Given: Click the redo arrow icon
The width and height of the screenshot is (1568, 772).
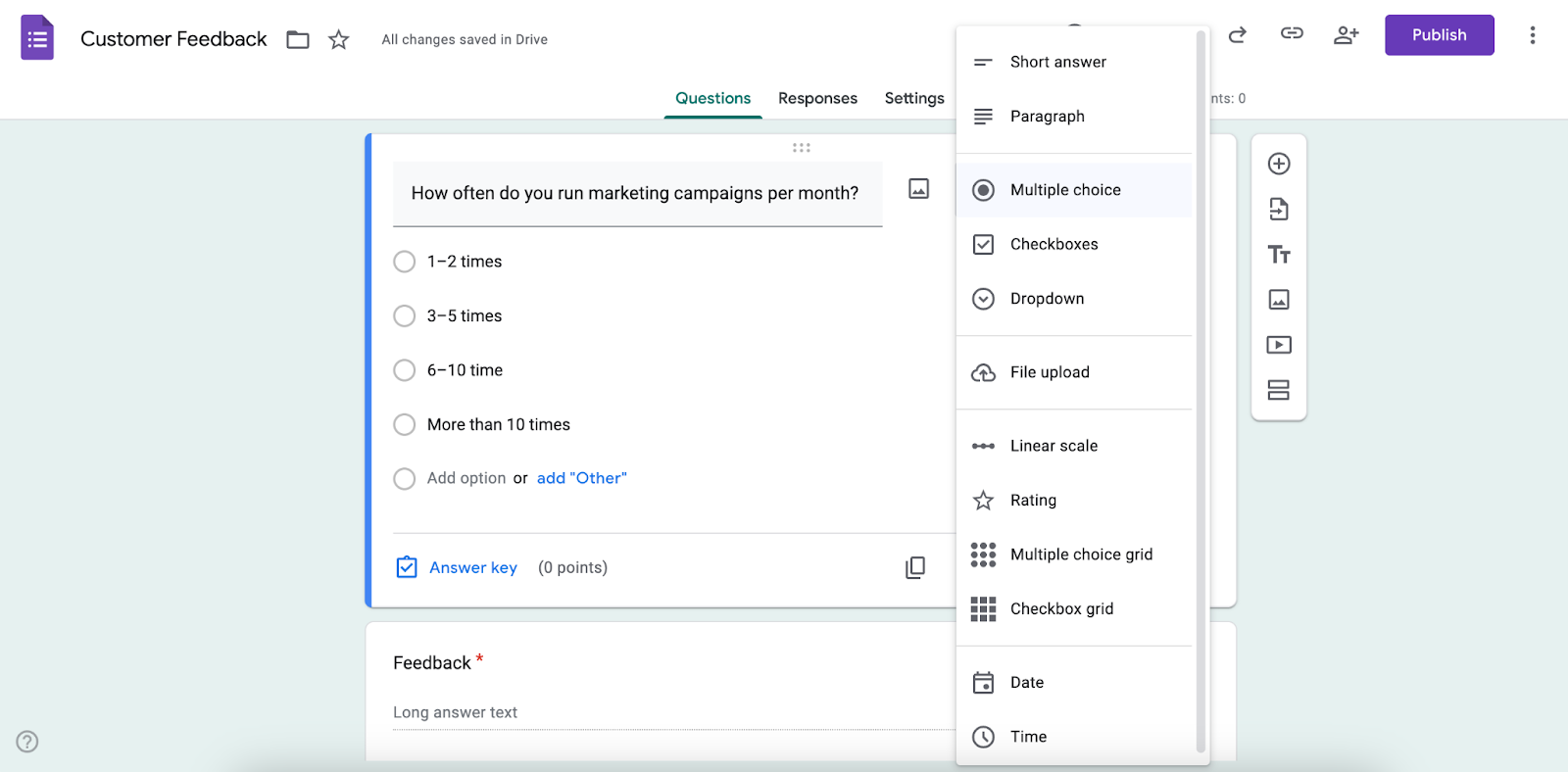Looking at the screenshot, I should 1238,35.
